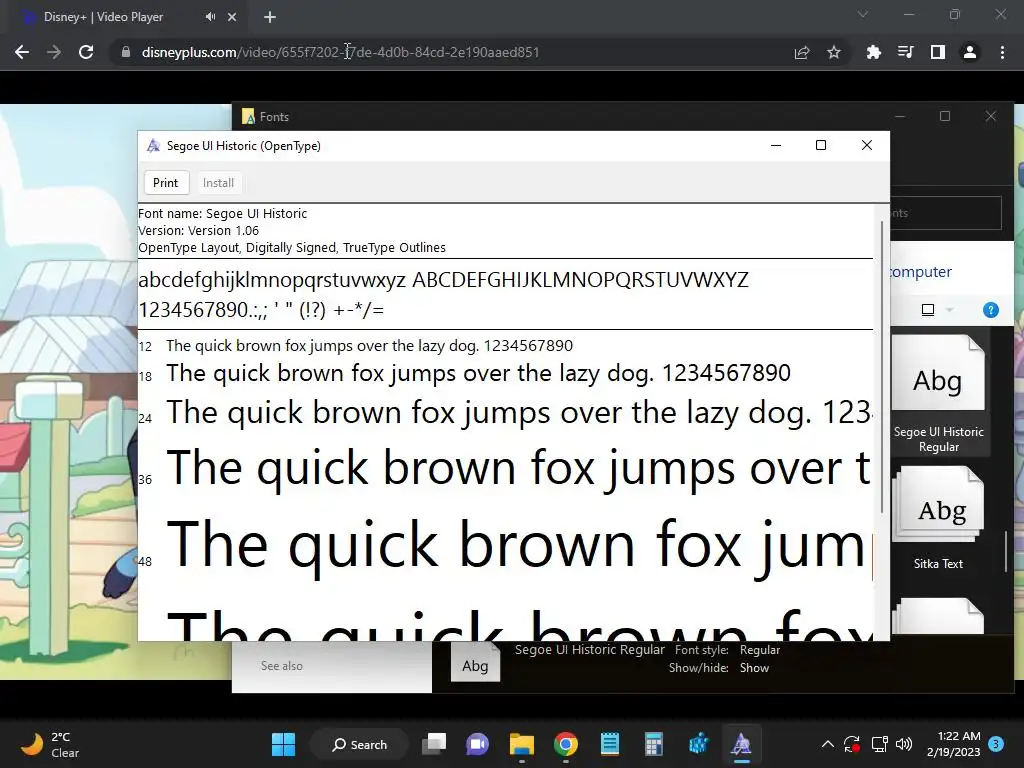
Task: Click the size 12 sample sentence
Action: (x=370, y=345)
